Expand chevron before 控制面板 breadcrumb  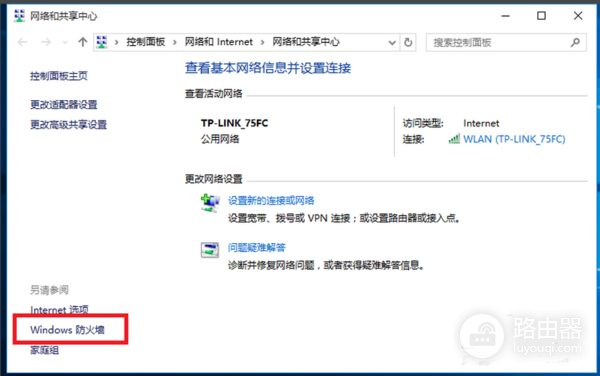(116, 42)
